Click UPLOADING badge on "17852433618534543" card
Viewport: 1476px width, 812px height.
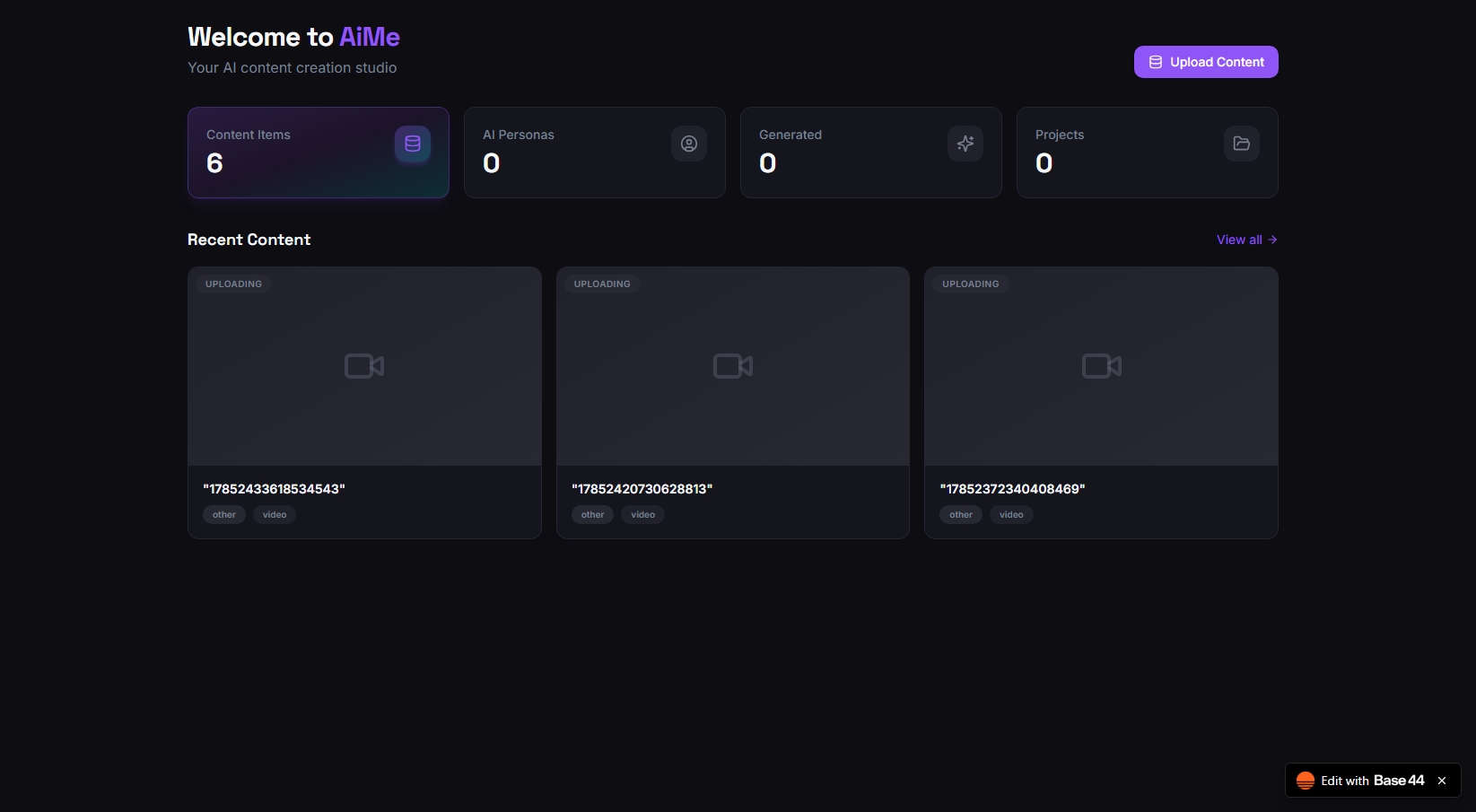pos(233,284)
